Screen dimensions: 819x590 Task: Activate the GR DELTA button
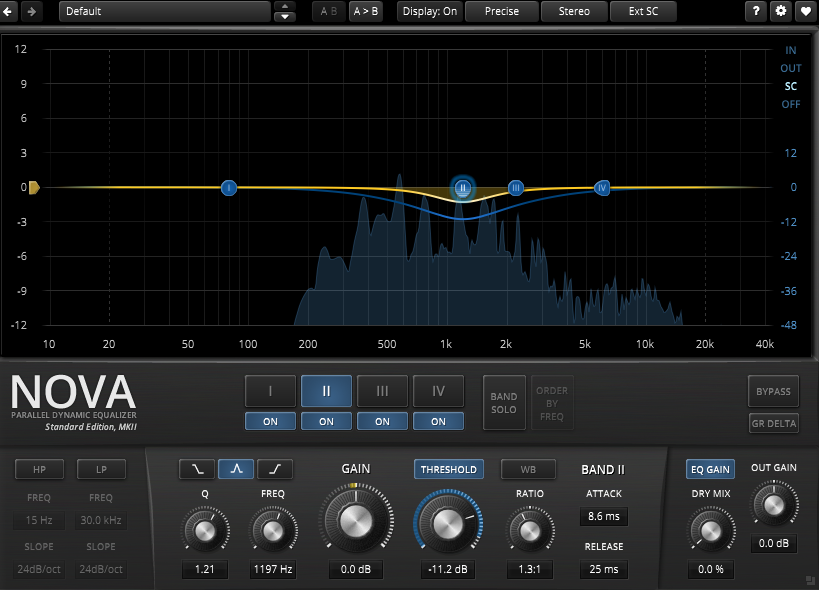point(773,423)
